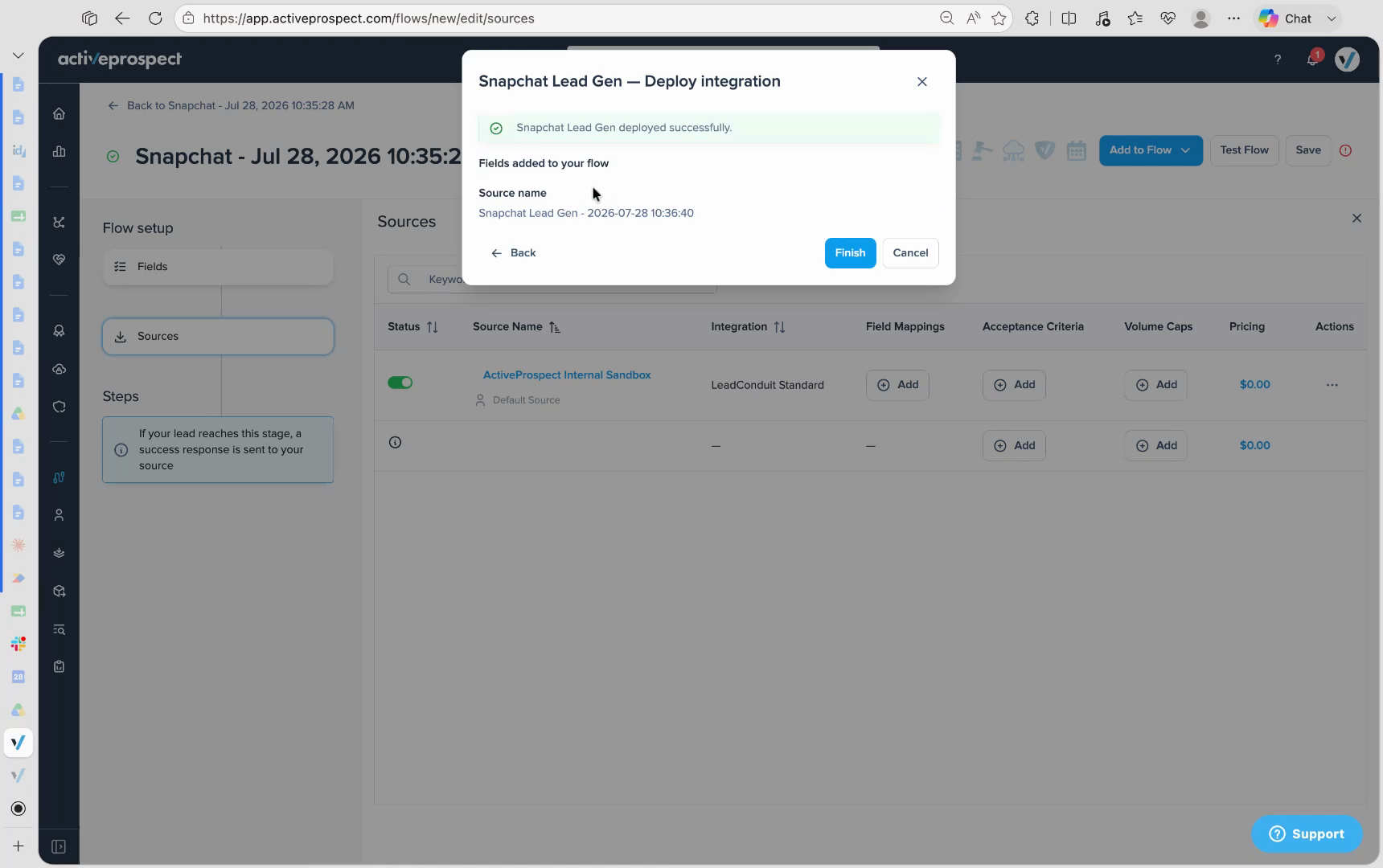Click Finish in the deploy dialog
Image resolution: width=1383 pixels, height=868 pixels.
850,252
